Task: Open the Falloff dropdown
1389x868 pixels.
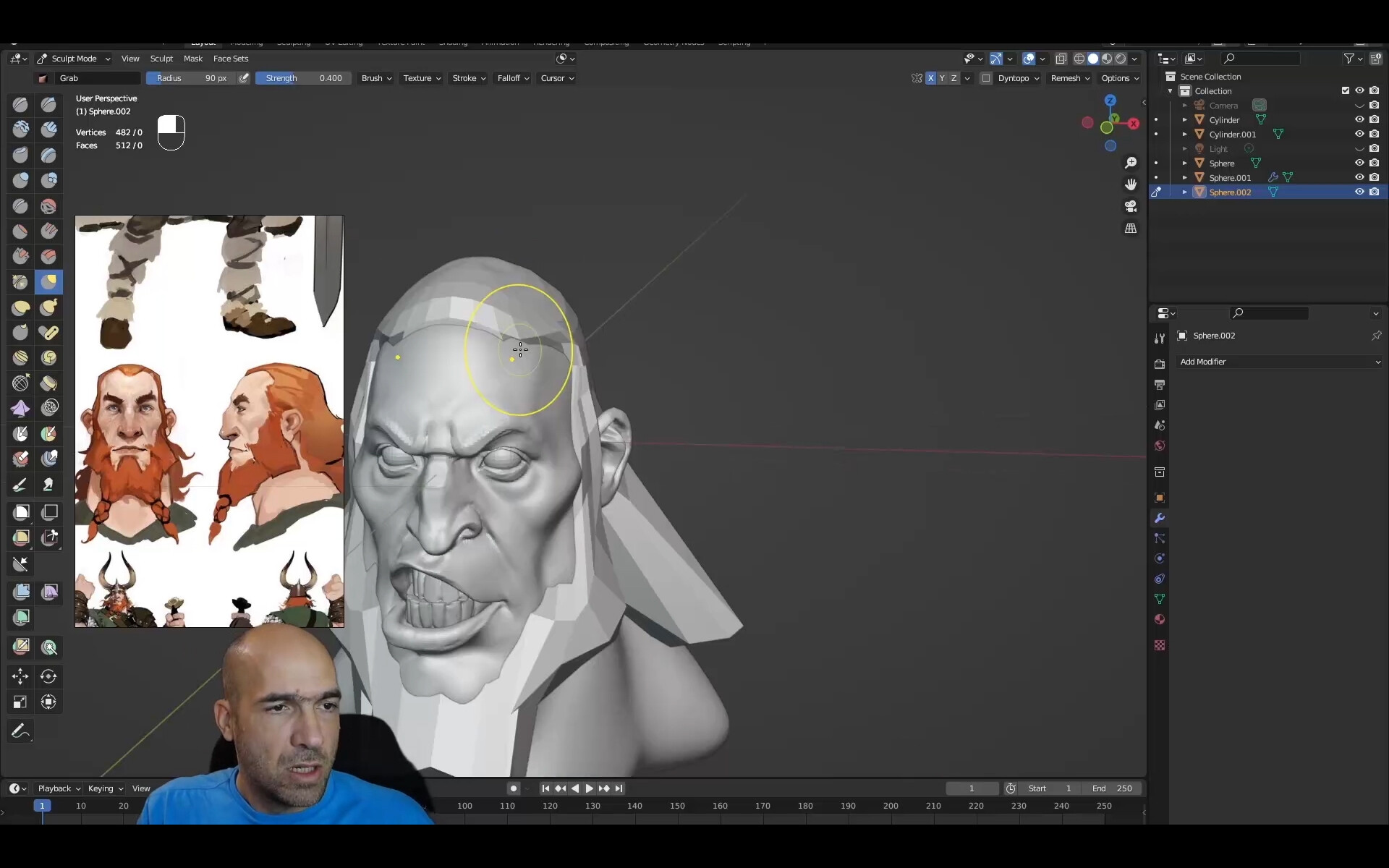Action: point(512,78)
